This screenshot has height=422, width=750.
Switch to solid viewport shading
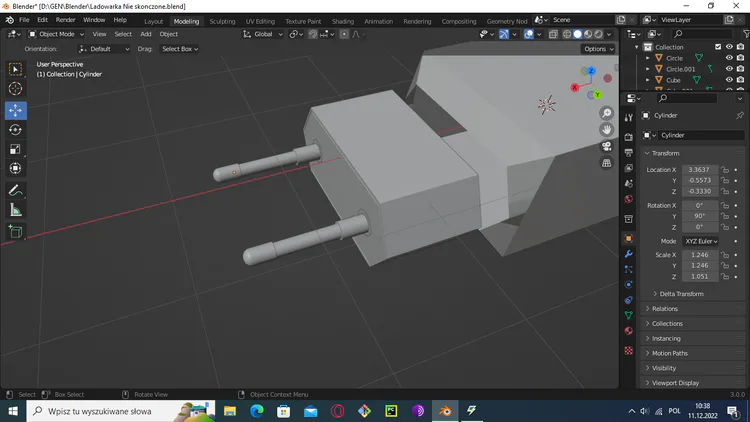577,34
